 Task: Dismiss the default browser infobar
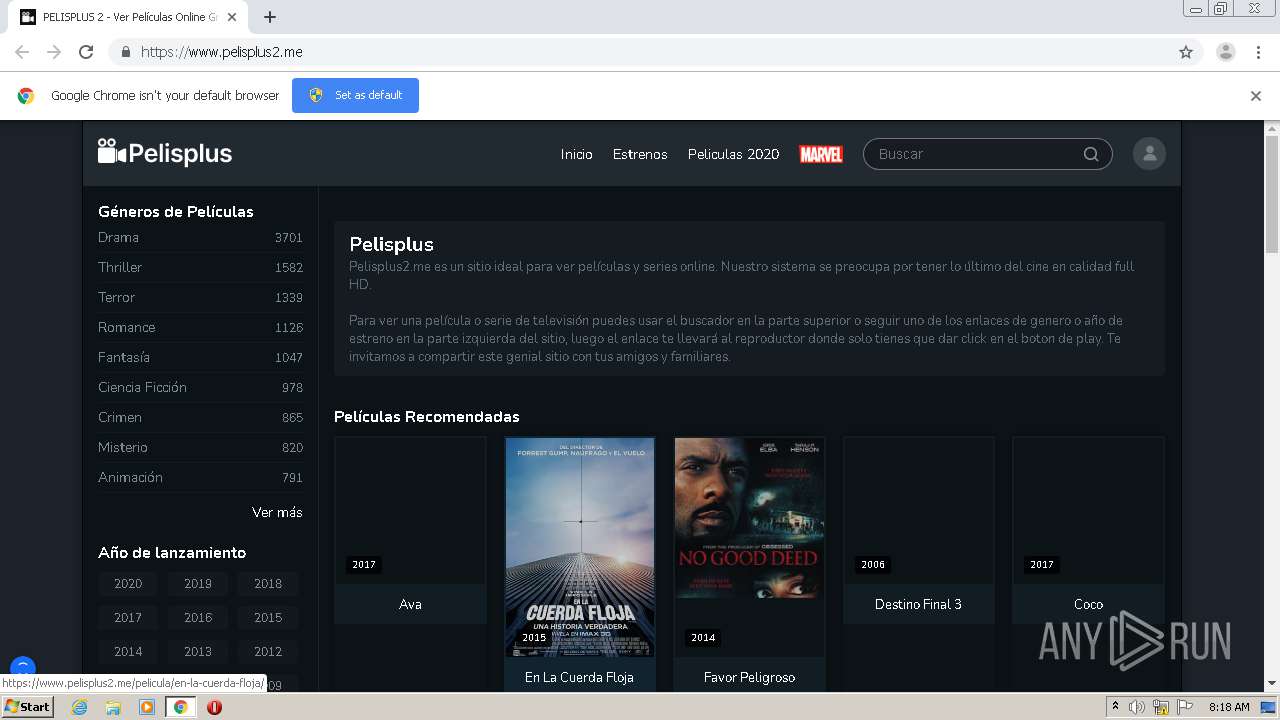point(1256,96)
